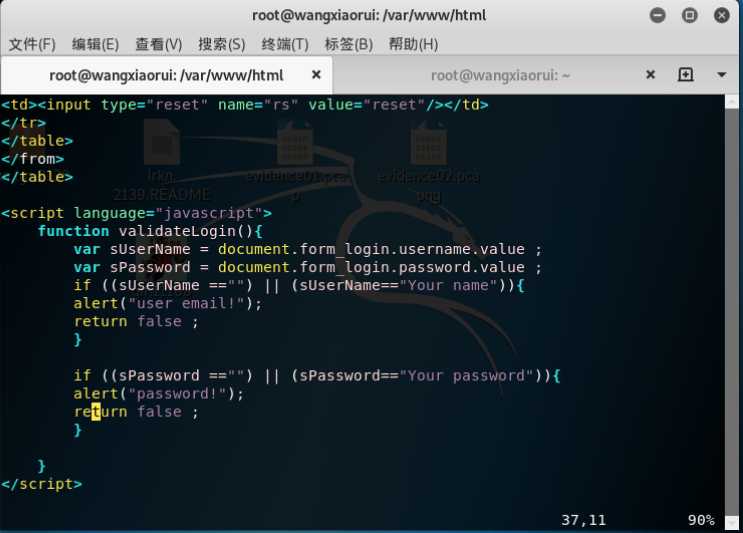Click the 'var sPassword' line
The height and width of the screenshot is (533, 743).
(308, 267)
